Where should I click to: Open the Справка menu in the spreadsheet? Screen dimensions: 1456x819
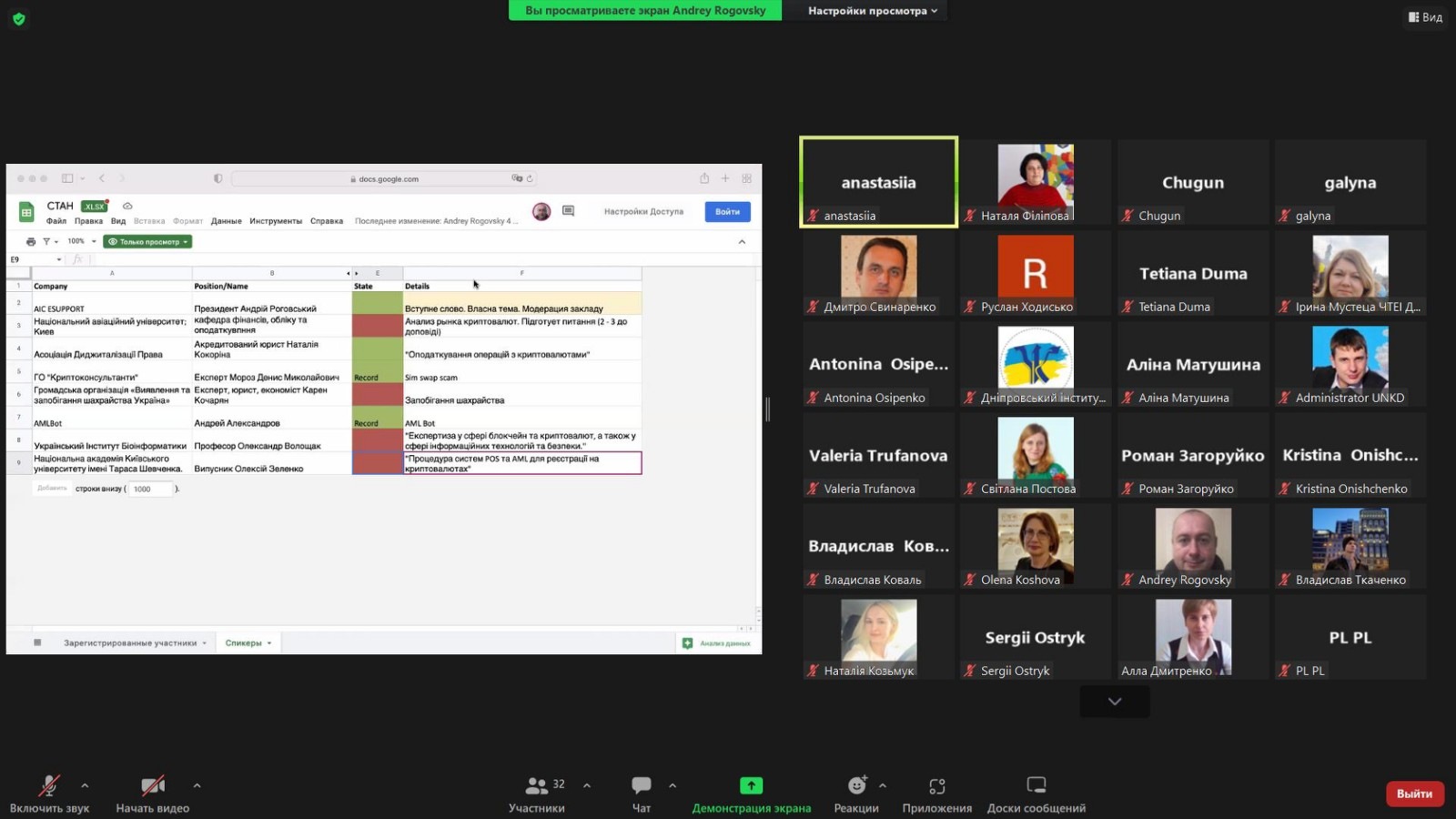327,221
